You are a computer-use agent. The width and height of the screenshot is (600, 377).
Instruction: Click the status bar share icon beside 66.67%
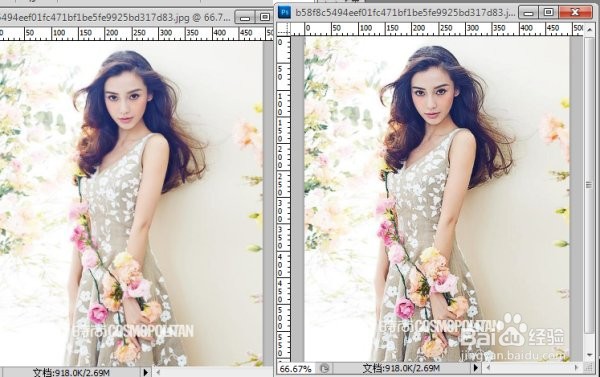(324, 369)
